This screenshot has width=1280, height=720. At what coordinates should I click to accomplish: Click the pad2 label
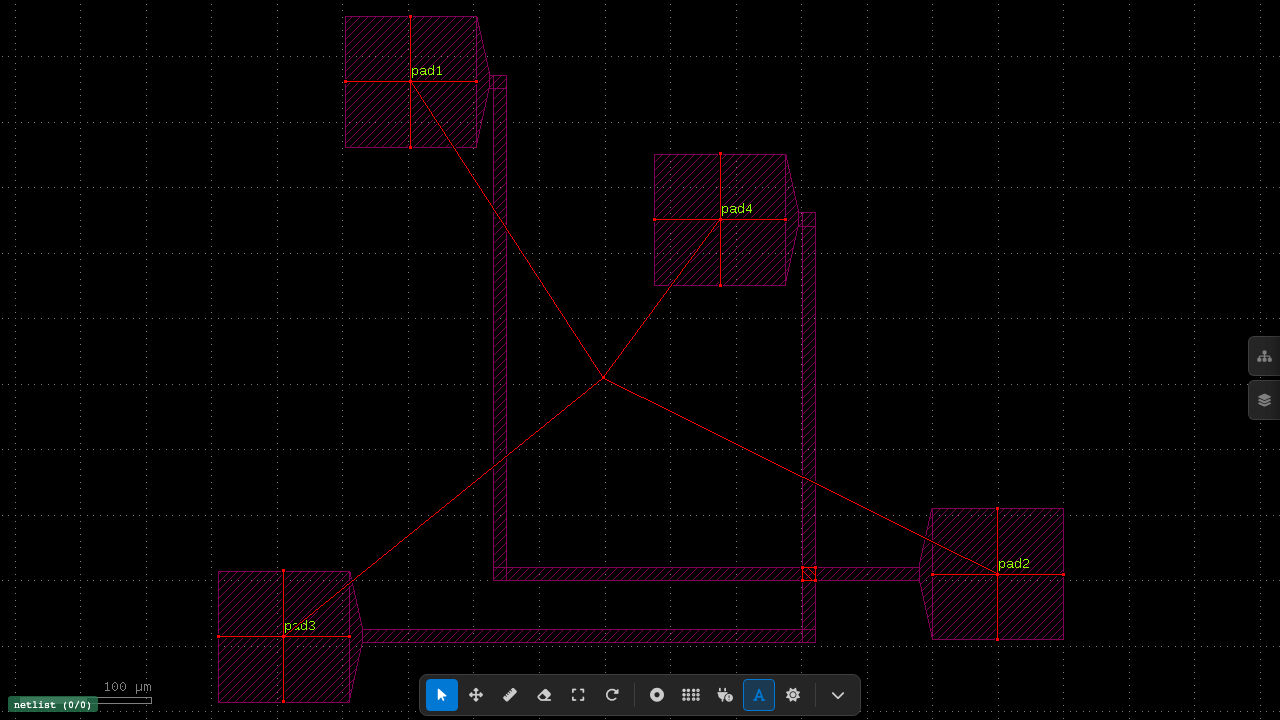[x=1014, y=564]
